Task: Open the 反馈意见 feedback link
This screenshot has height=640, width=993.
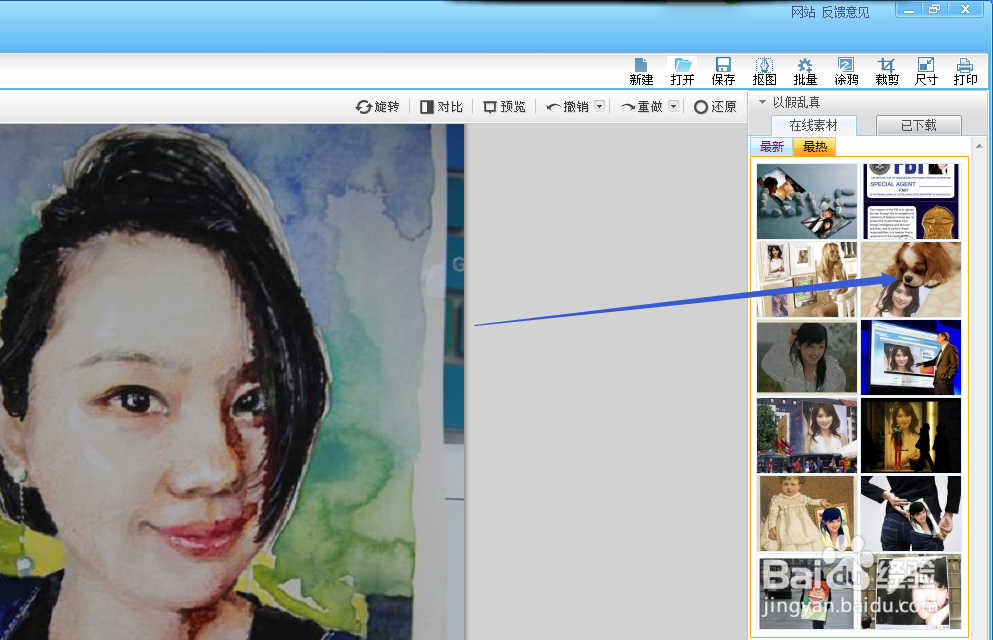Action: pos(845,12)
